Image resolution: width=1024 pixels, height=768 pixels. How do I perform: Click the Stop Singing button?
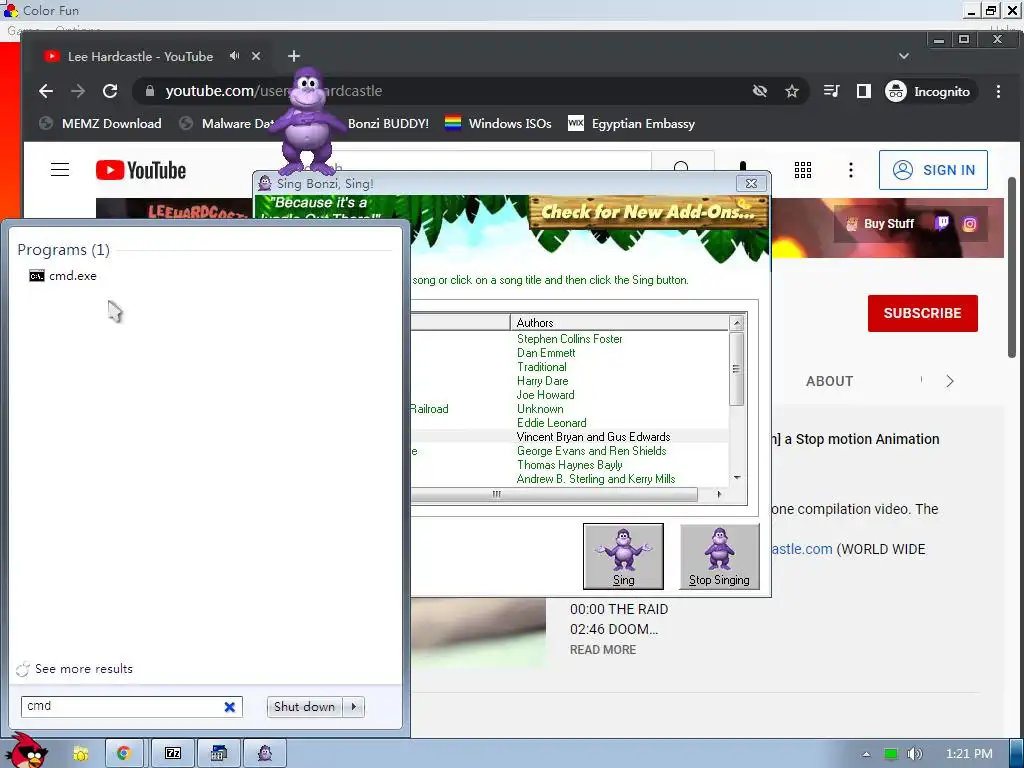[x=719, y=556]
